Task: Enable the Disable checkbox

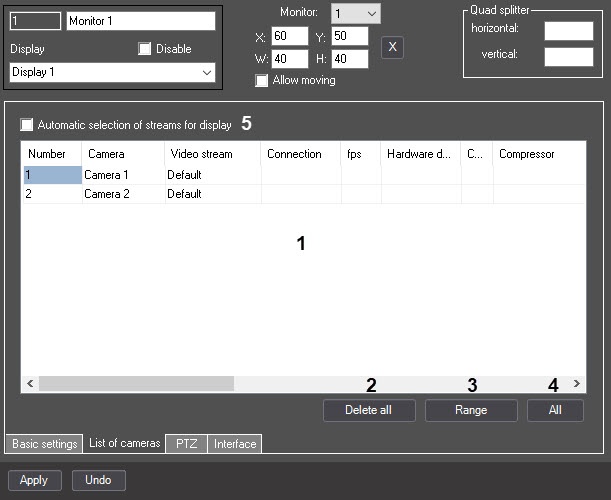Action: pyautogui.click(x=145, y=49)
